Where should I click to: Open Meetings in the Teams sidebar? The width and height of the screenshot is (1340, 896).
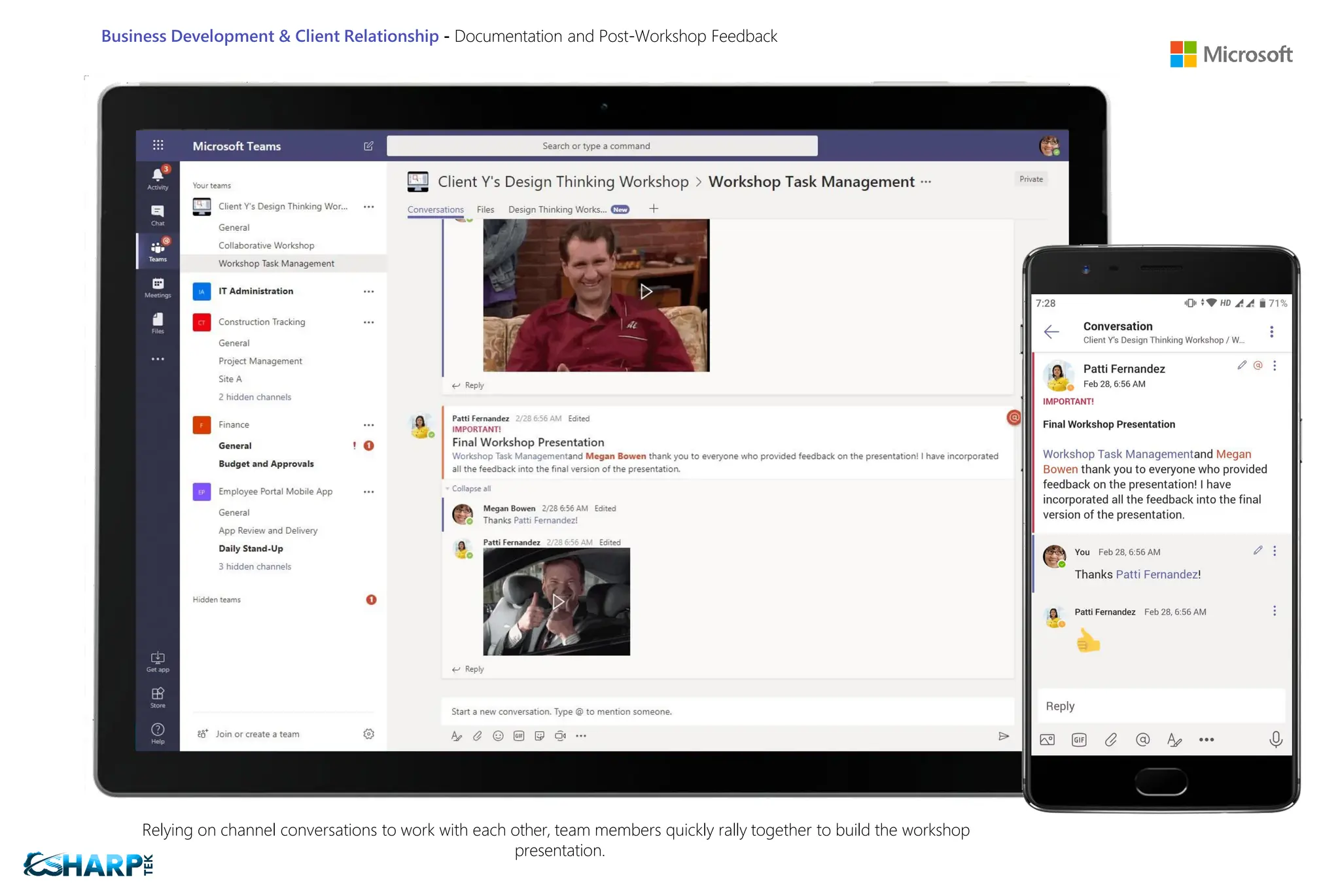point(158,287)
